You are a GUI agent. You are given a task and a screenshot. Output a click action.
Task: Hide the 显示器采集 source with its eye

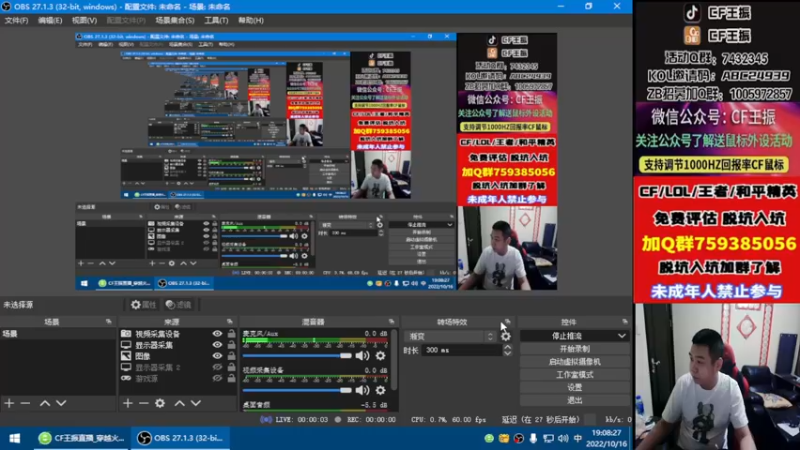[x=217, y=345]
